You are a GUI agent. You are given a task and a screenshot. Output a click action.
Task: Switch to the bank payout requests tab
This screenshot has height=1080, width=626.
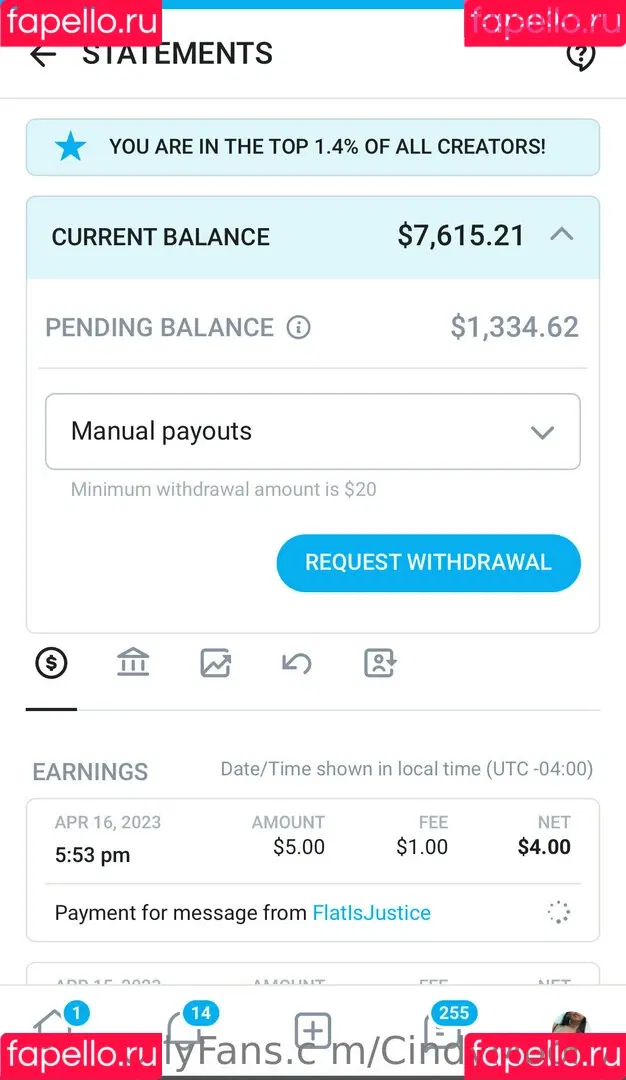click(x=133, y=662)
